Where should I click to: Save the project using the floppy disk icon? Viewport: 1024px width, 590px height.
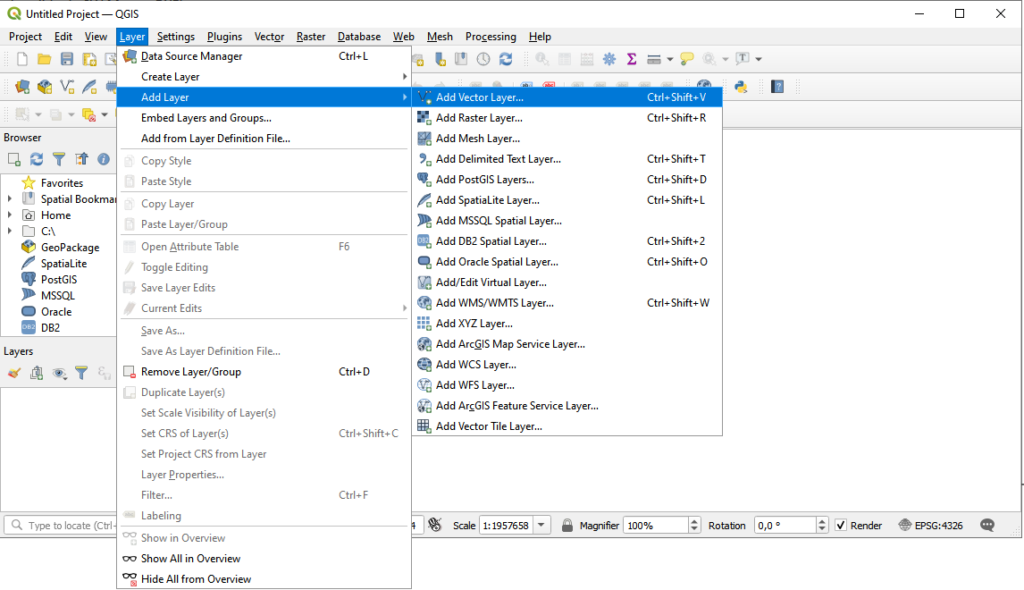tap(67, 59)
